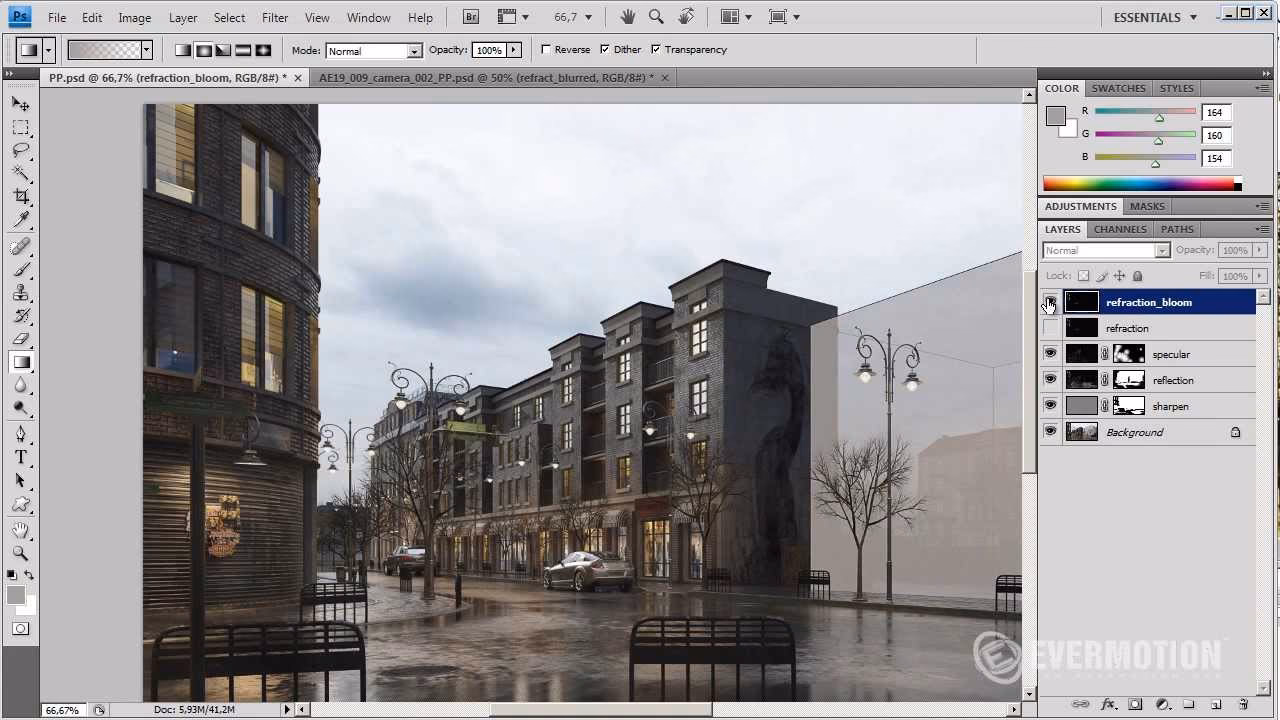Disable the Dither checkbox
The image size is (1280, 720).
pyautogui.click(x=607, y=49)
